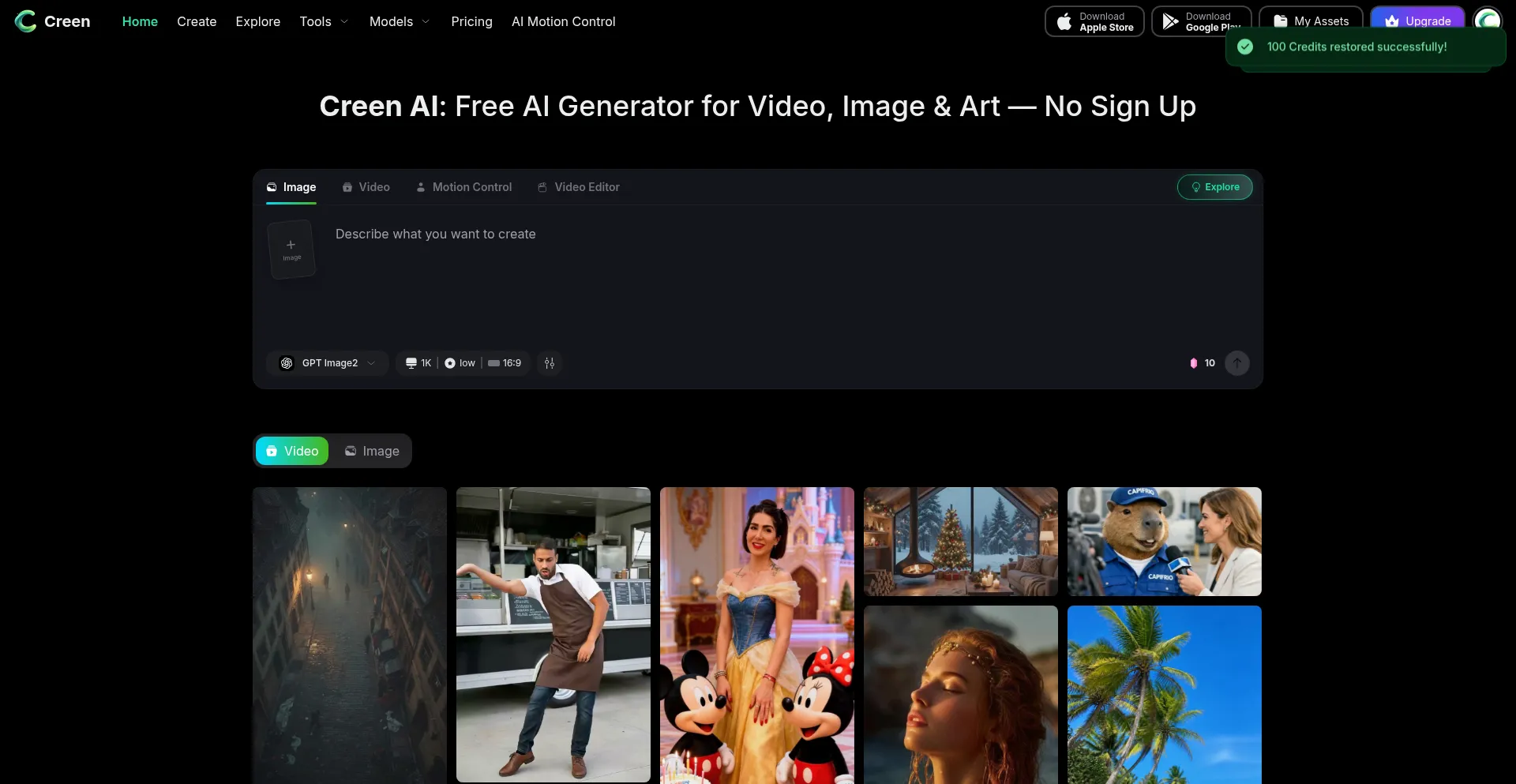Open the woman with closed eyes thumbnail
1516x784 pixels.
961,695
